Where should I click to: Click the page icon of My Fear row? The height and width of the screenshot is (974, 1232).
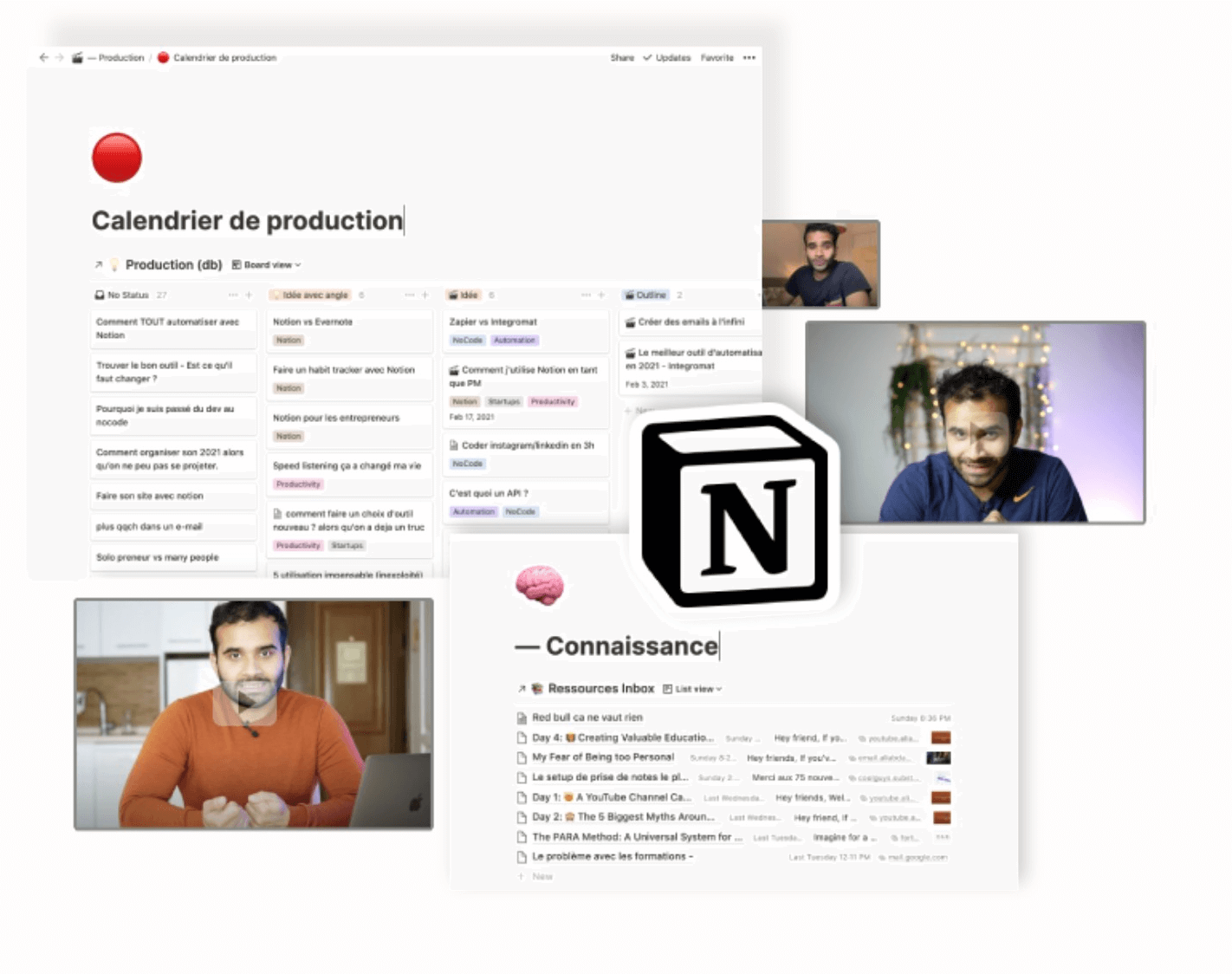(x=522, y=757)
